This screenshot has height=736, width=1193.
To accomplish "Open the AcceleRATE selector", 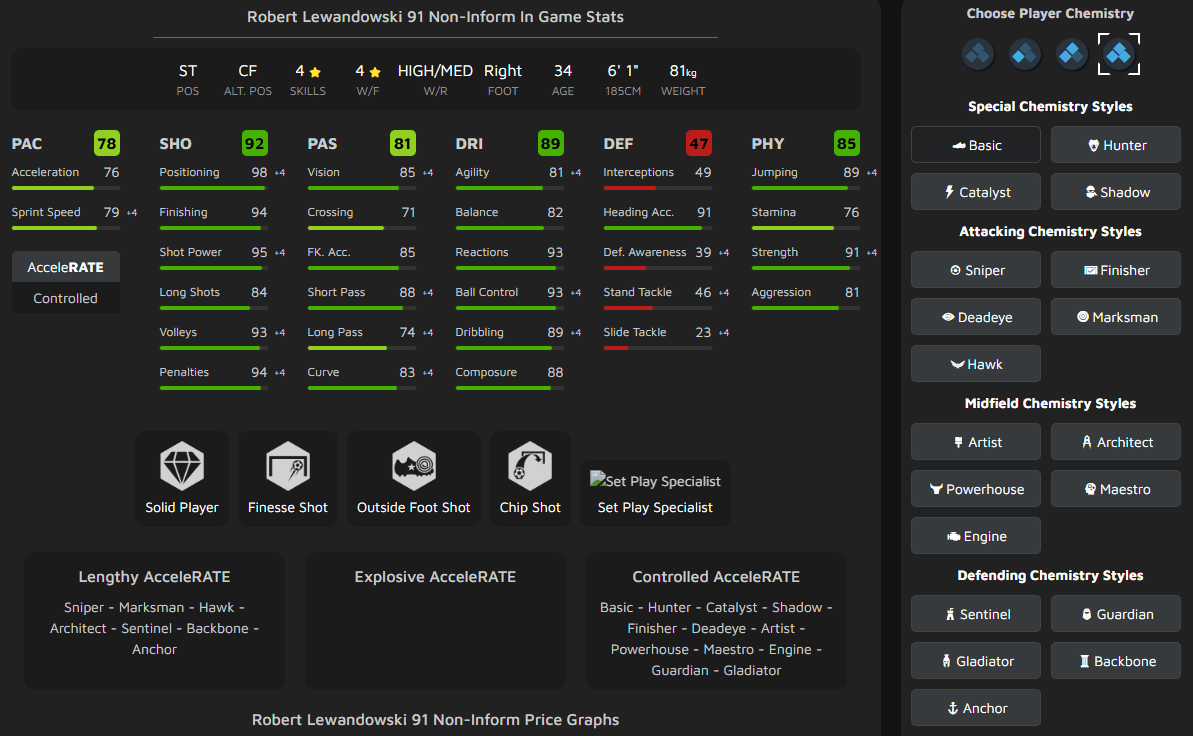I will [65, 266].
